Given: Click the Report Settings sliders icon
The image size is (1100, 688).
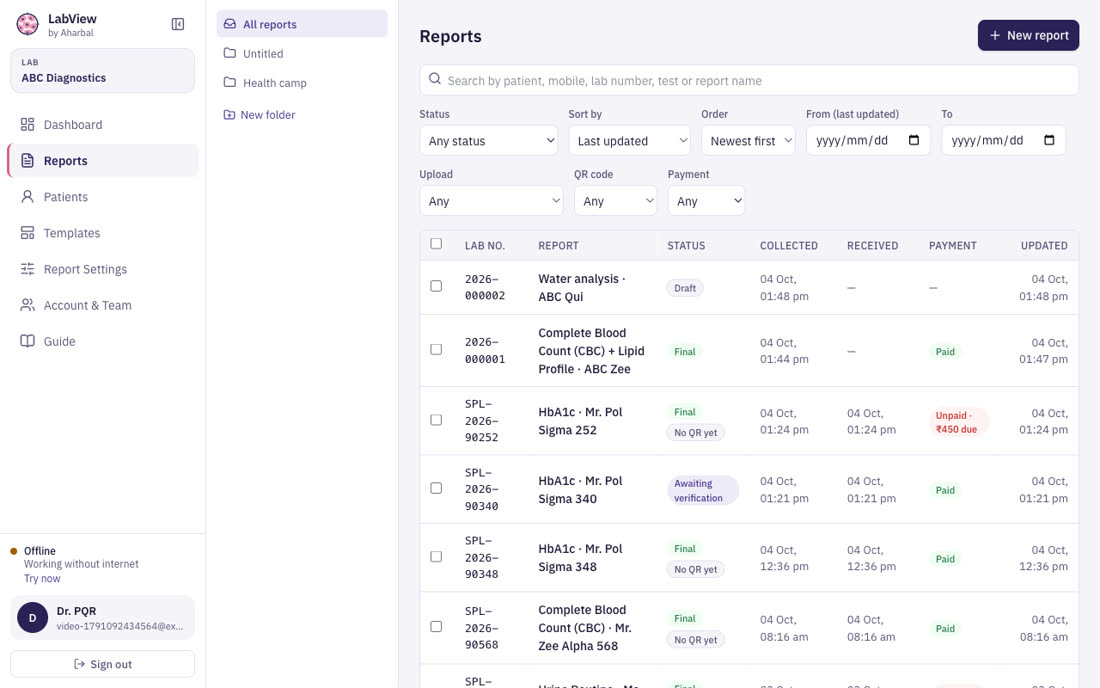Looking at the screenshot, I should (x=27, y=269).
